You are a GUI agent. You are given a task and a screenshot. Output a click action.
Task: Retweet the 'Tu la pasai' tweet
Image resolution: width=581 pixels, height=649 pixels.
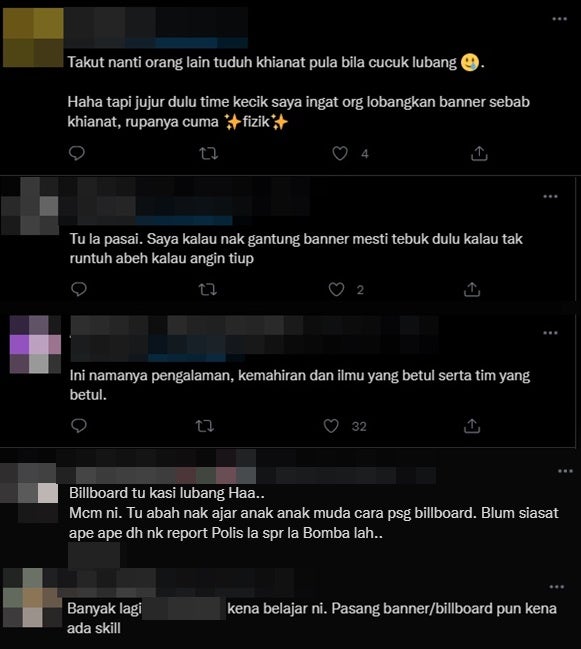click(207, 289)
